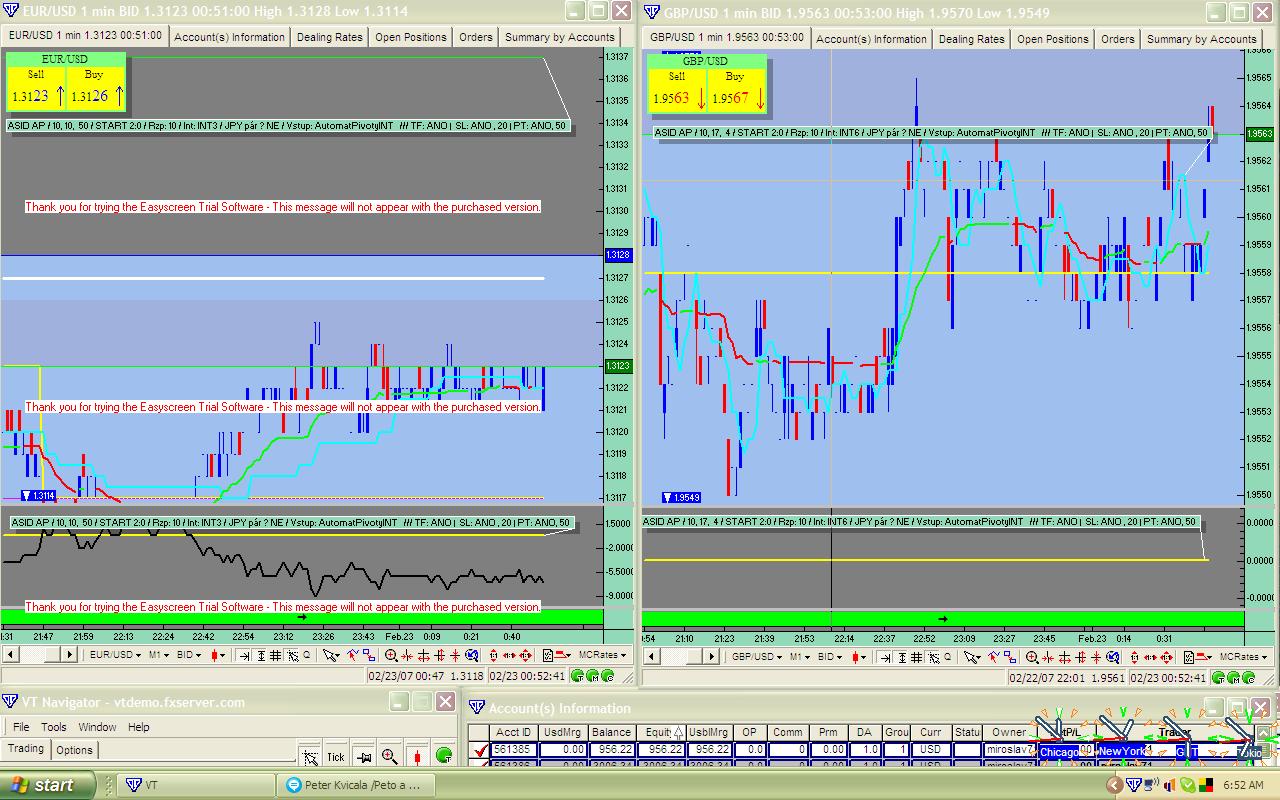Screen dimensions: 1280x800
Task: Click the zoom-in magnifier on GBP/USD chart toolbar
Action: [1032, 657]
